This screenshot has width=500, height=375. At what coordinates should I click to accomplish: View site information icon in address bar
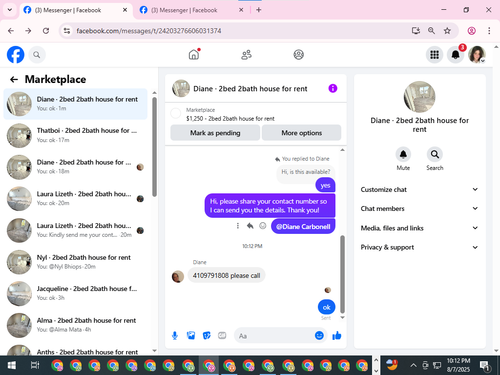point(67,31)
